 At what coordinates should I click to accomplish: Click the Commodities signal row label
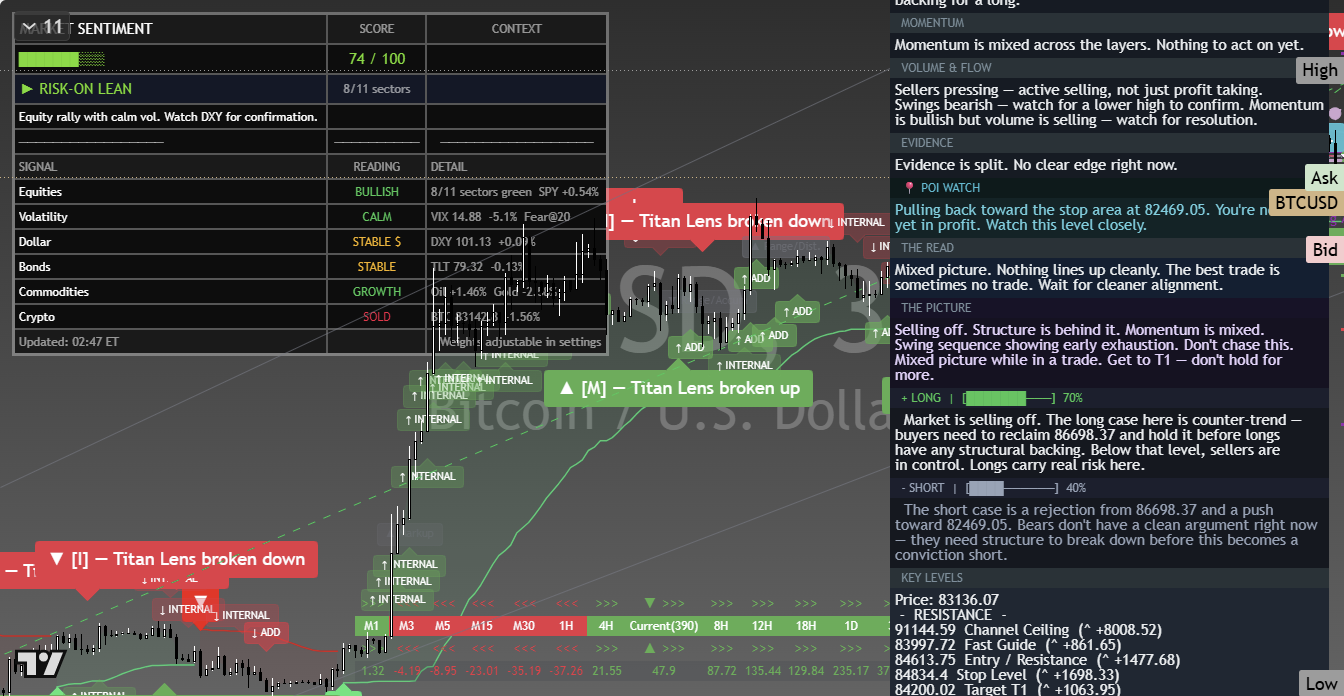[x=53, y=292]
